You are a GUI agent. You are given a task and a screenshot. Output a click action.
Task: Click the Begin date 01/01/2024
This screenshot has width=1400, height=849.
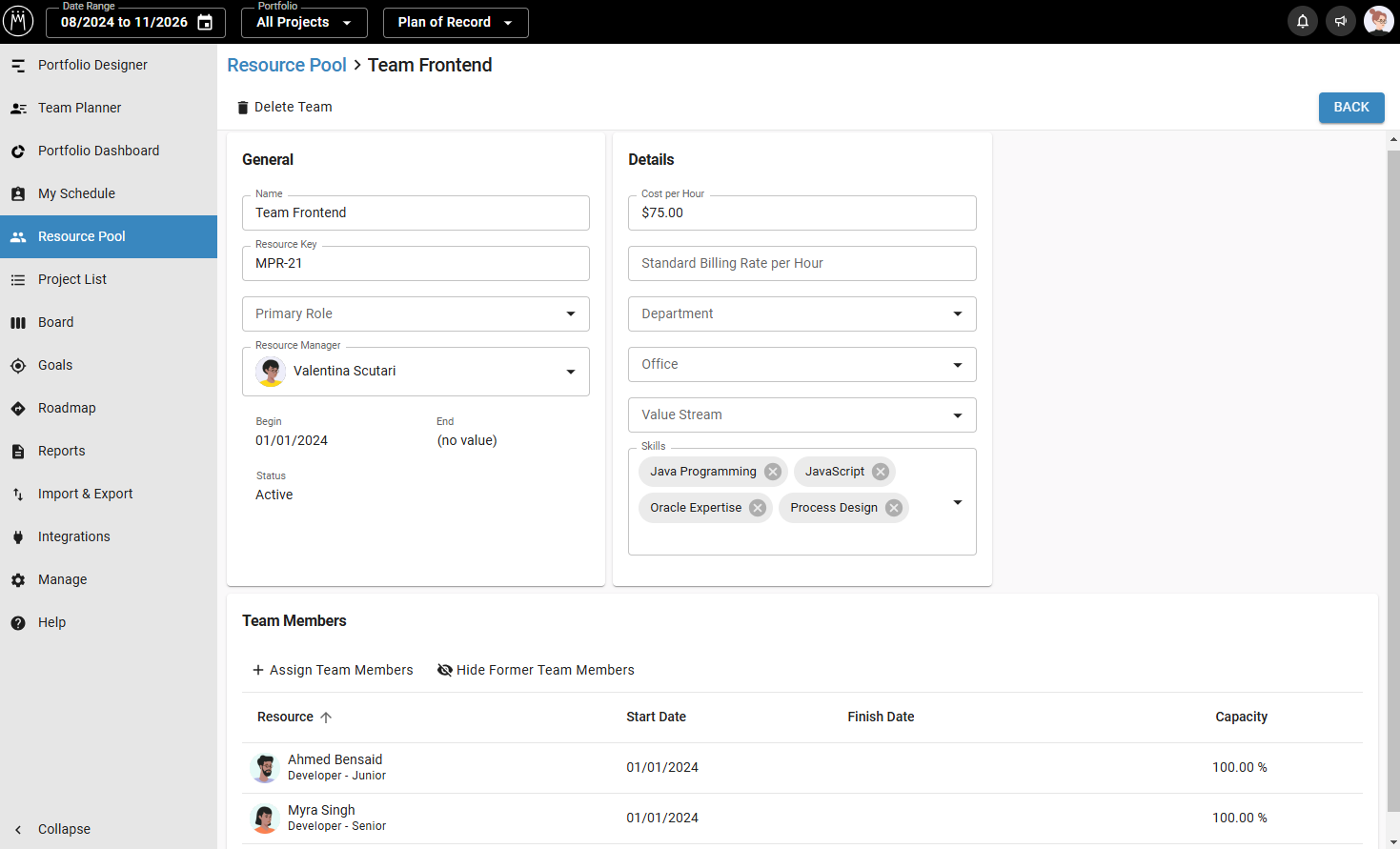292,440
